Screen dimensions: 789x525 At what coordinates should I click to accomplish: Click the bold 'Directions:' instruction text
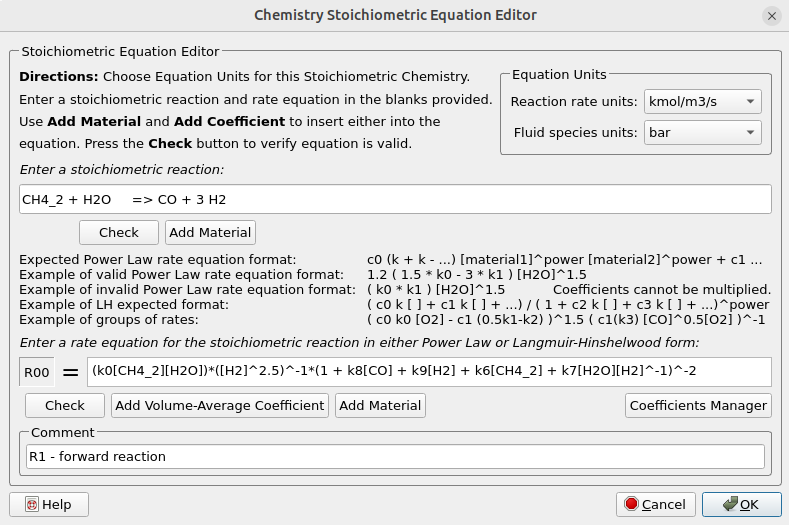(x=58, y=77)
